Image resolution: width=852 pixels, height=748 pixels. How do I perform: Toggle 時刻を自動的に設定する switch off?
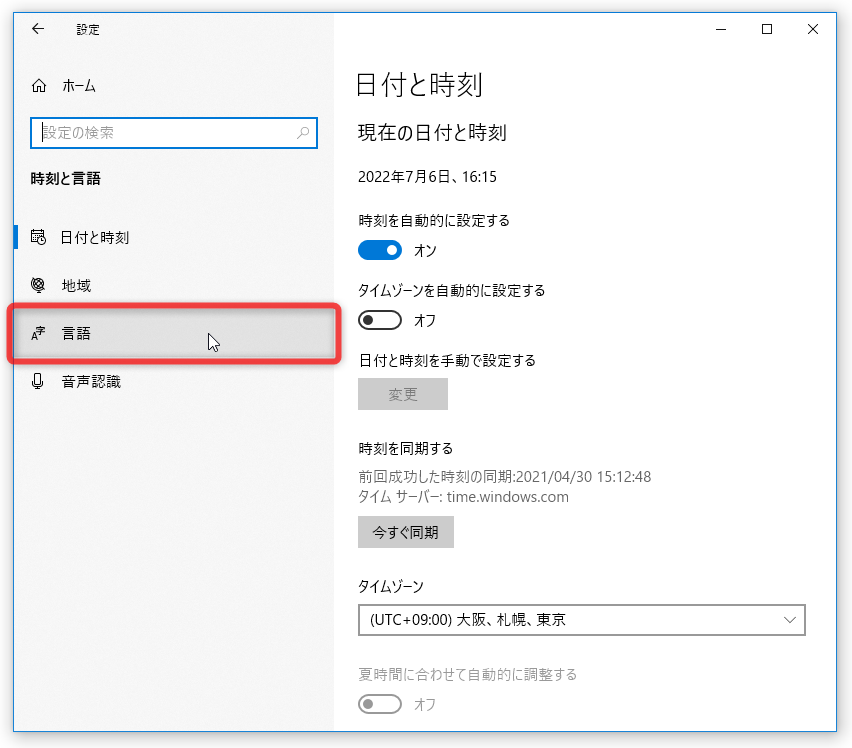pos(380,250)
